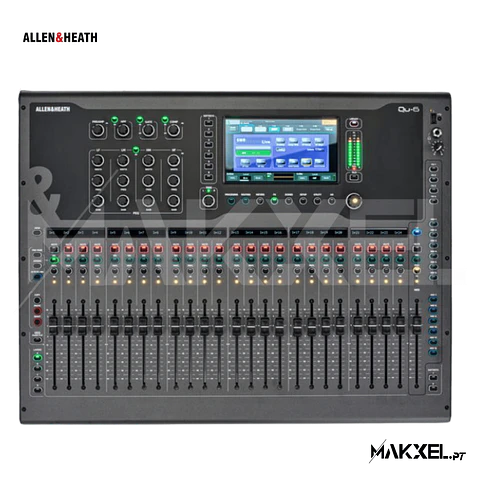Click the glowing touchscreen rotary encoder
Viewport: 480px width, 480px height.
tap(354, 201)
